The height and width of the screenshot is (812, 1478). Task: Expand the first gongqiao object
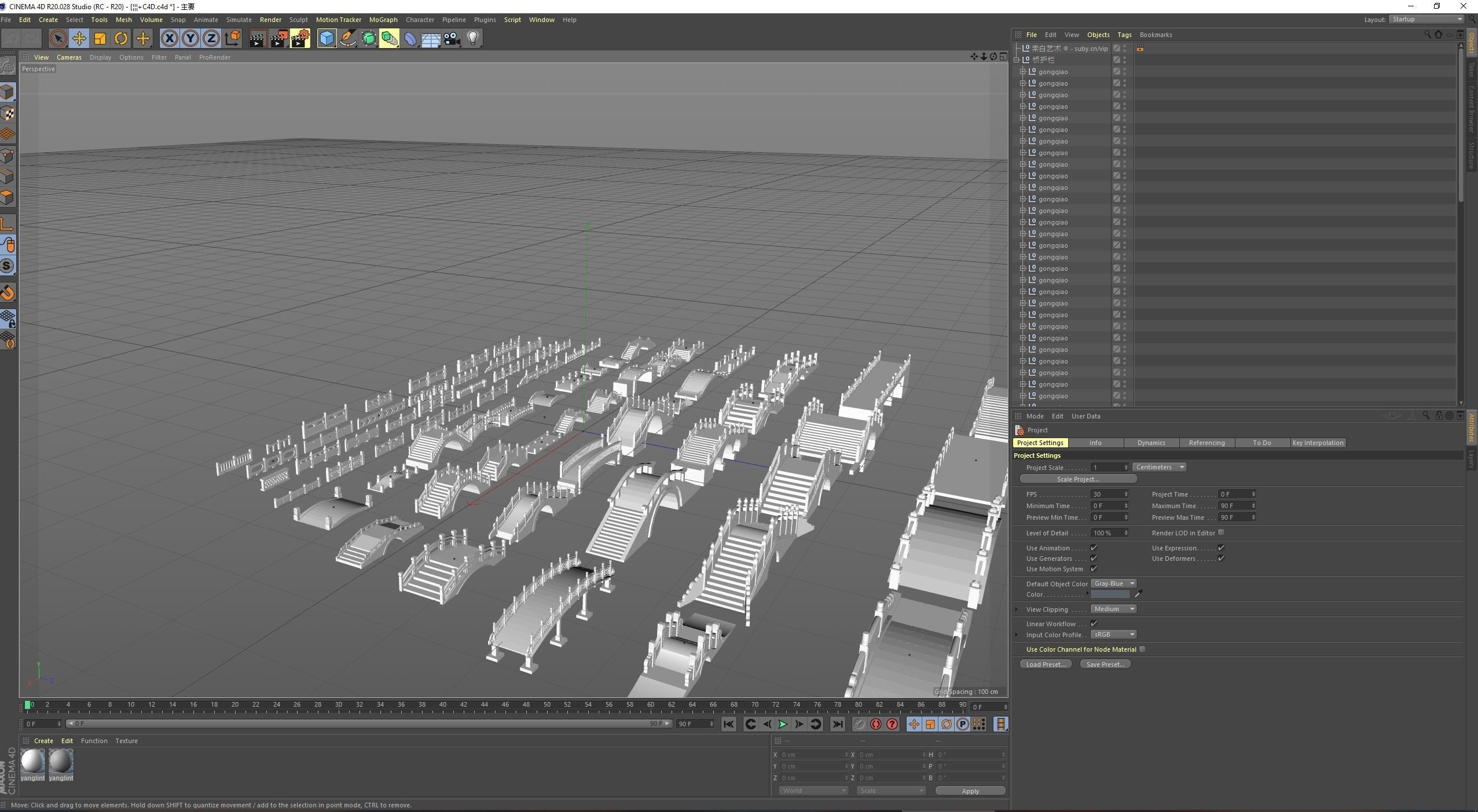[x=1022, y=72]
